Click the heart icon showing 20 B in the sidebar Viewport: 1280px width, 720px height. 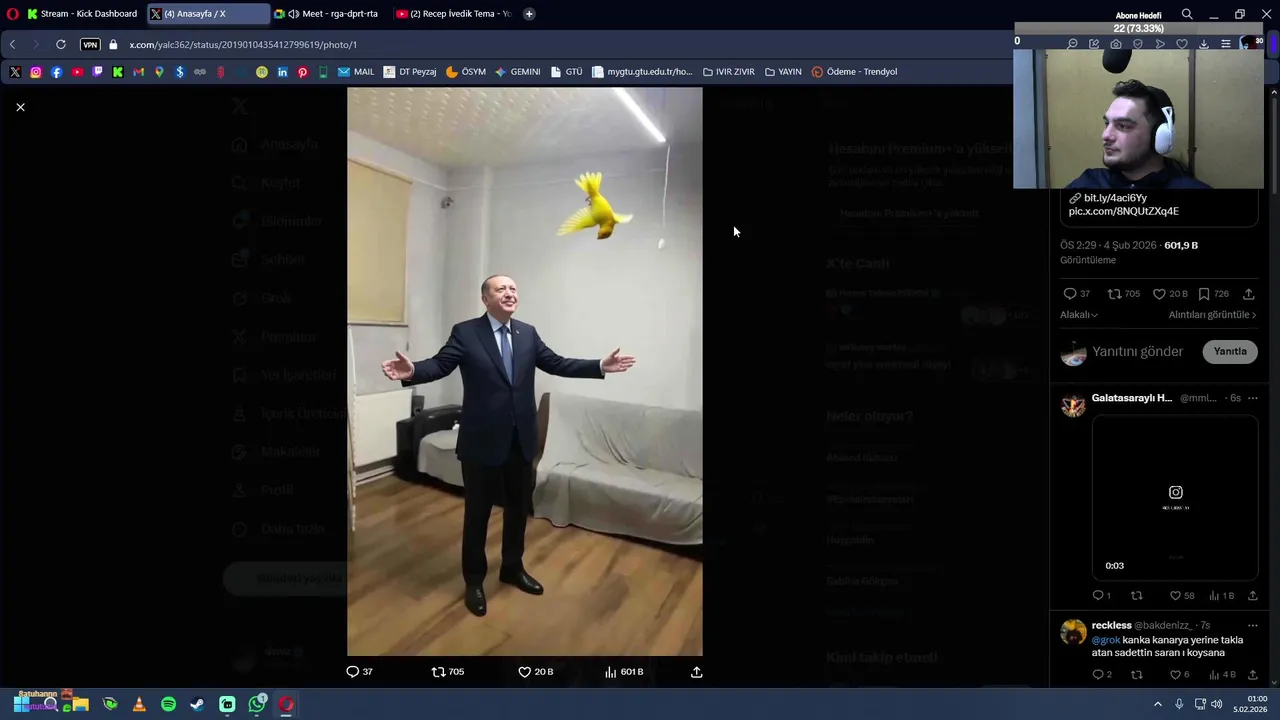[1159, 294]
